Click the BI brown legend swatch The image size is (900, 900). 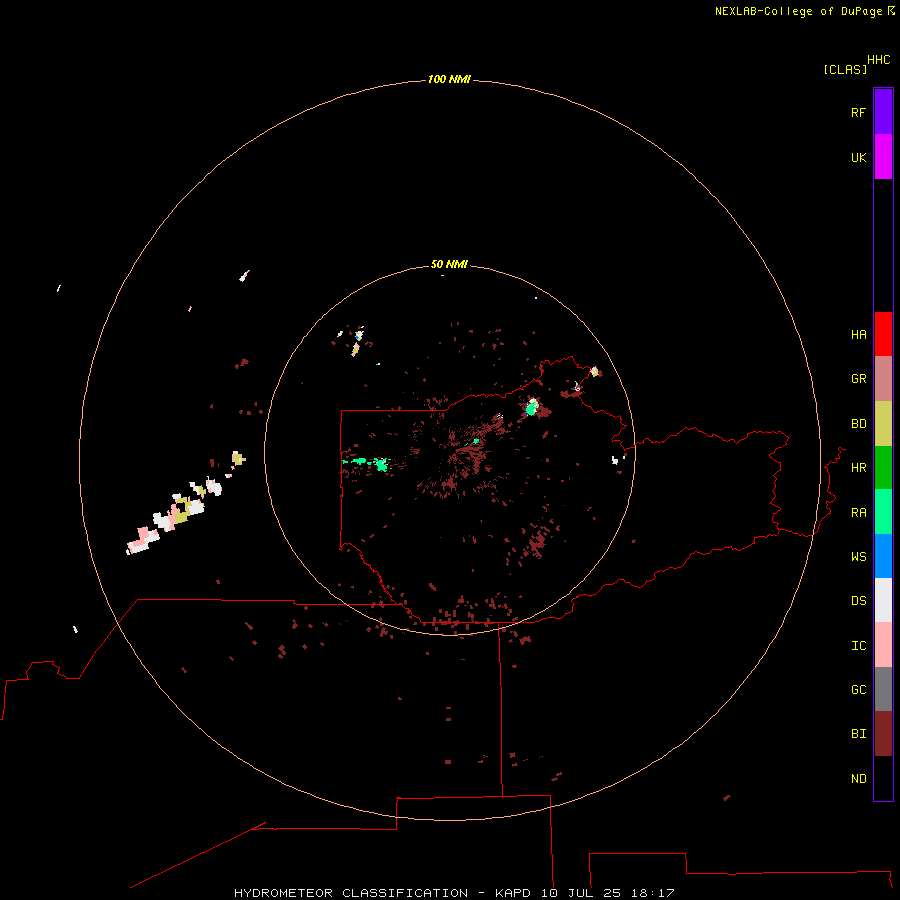pos(883,734)
